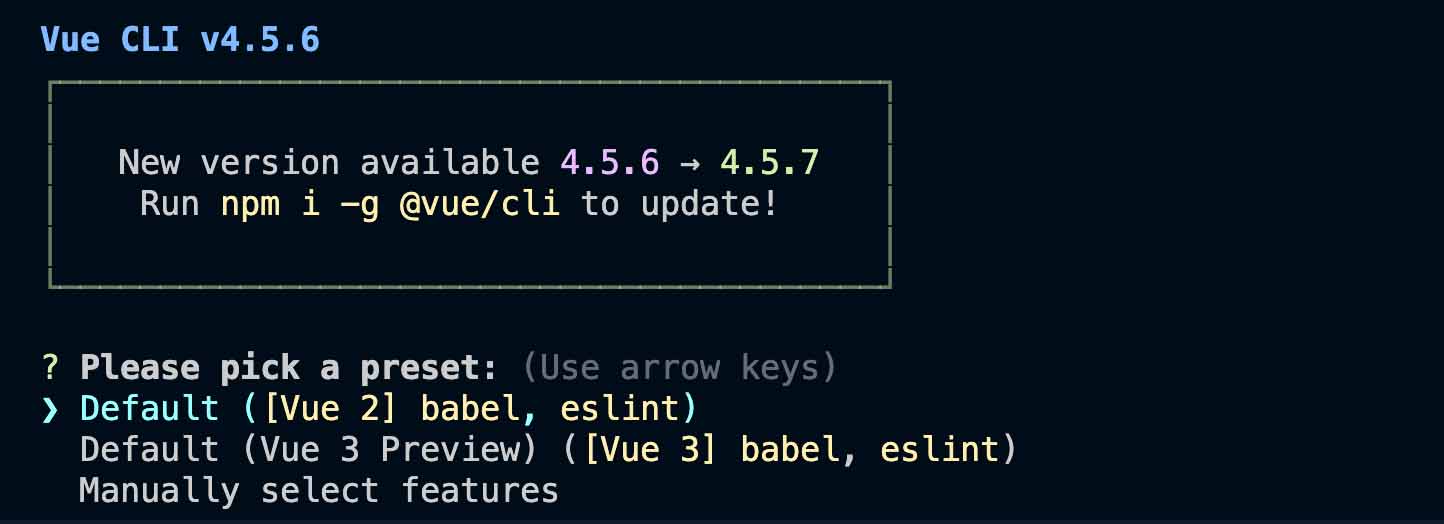This screenshot has height=524, width=1444.
Task: Click the yellow 'babel, eslint' on the Vue 3 line
Action: pyautogui.click(x=869, y=450)
